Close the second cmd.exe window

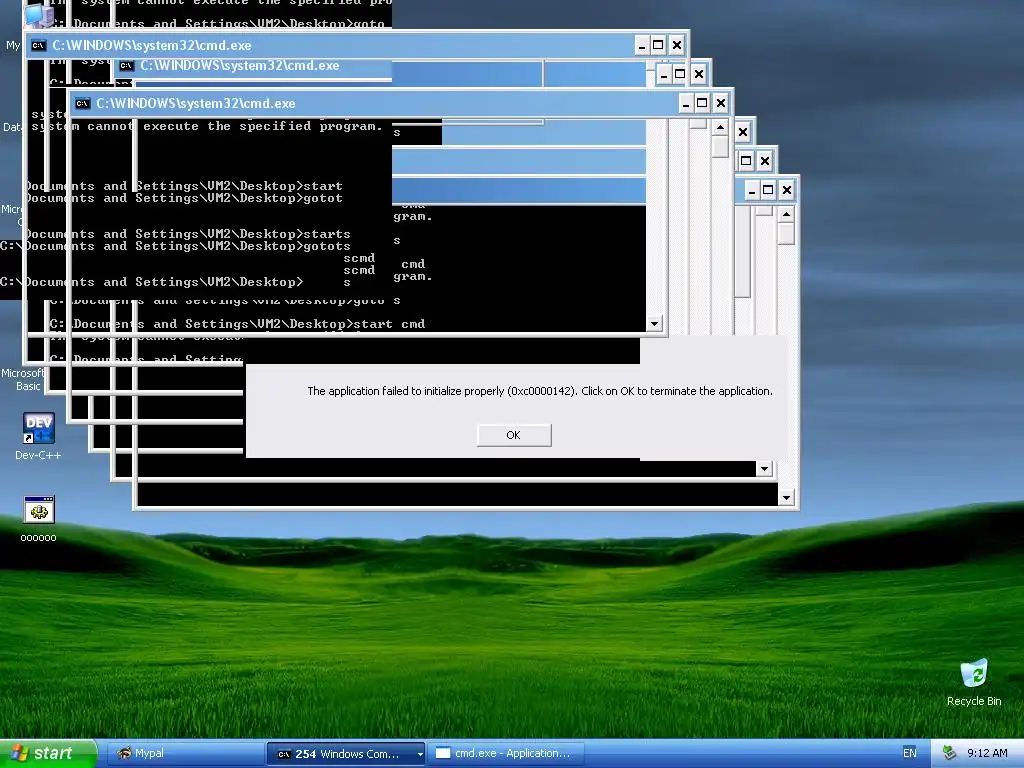[x=699, y=74]
